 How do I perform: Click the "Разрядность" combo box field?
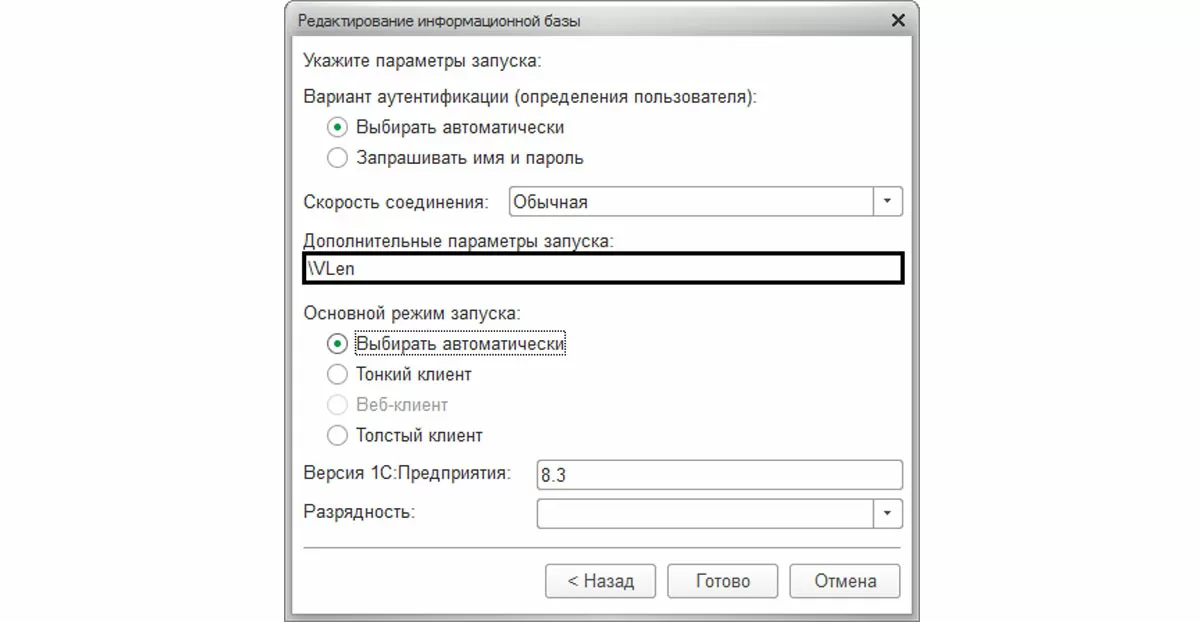coord(705,513)
